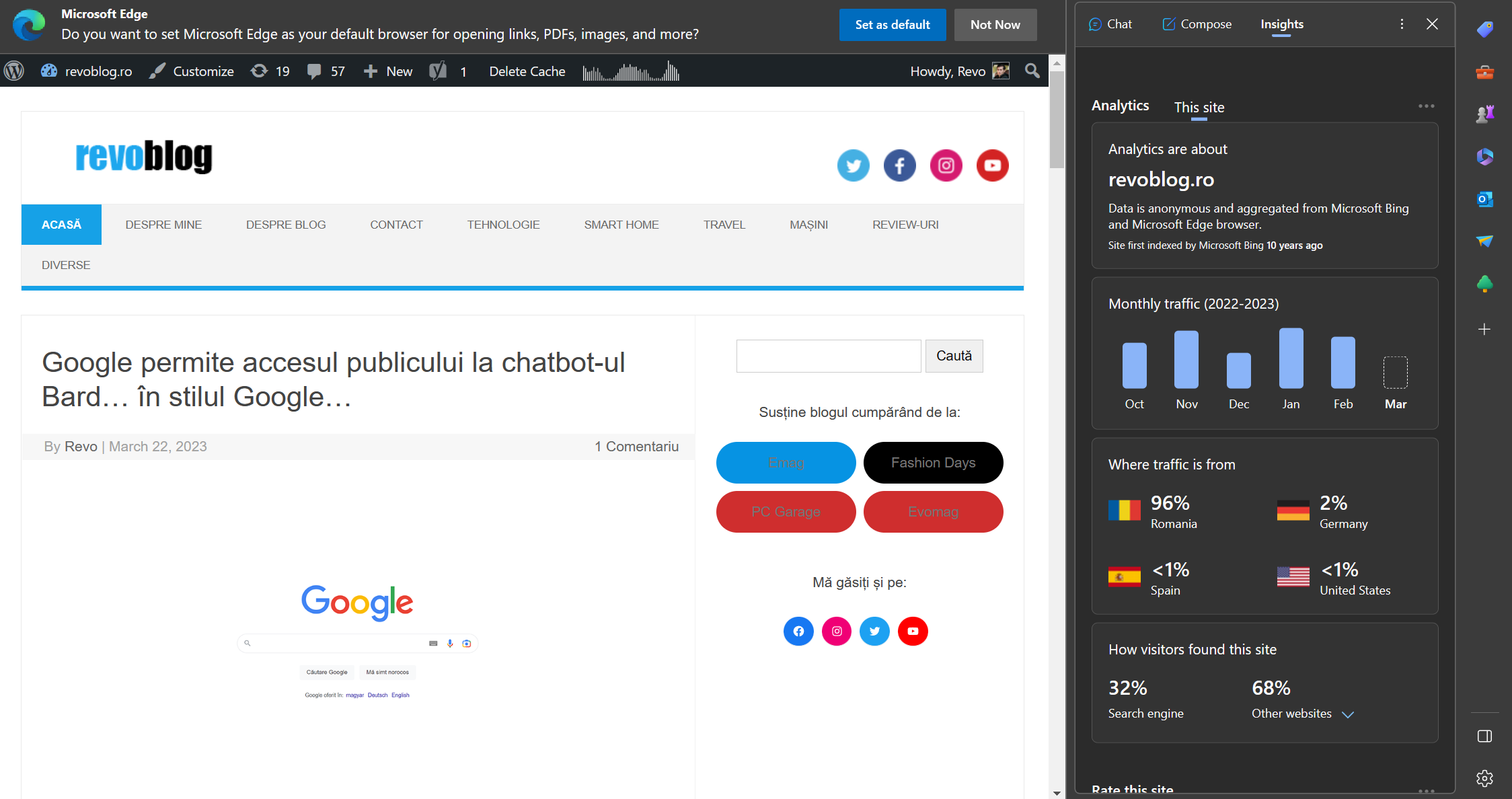Open Games chess icon in sidebar
Screen dimensions: 1512x799
click(x=1484, y=114)
